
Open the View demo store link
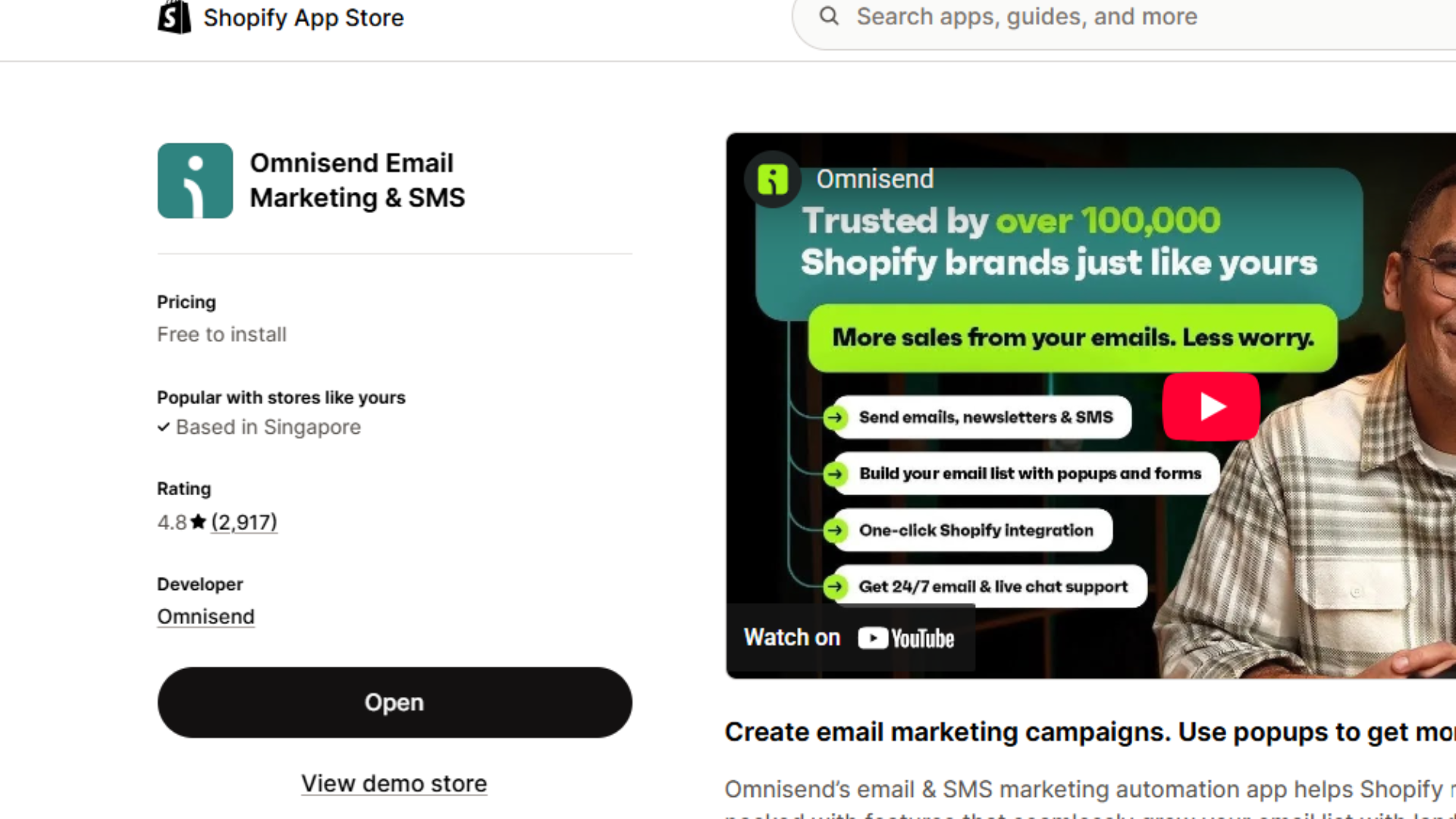click(x=394, y=783)
